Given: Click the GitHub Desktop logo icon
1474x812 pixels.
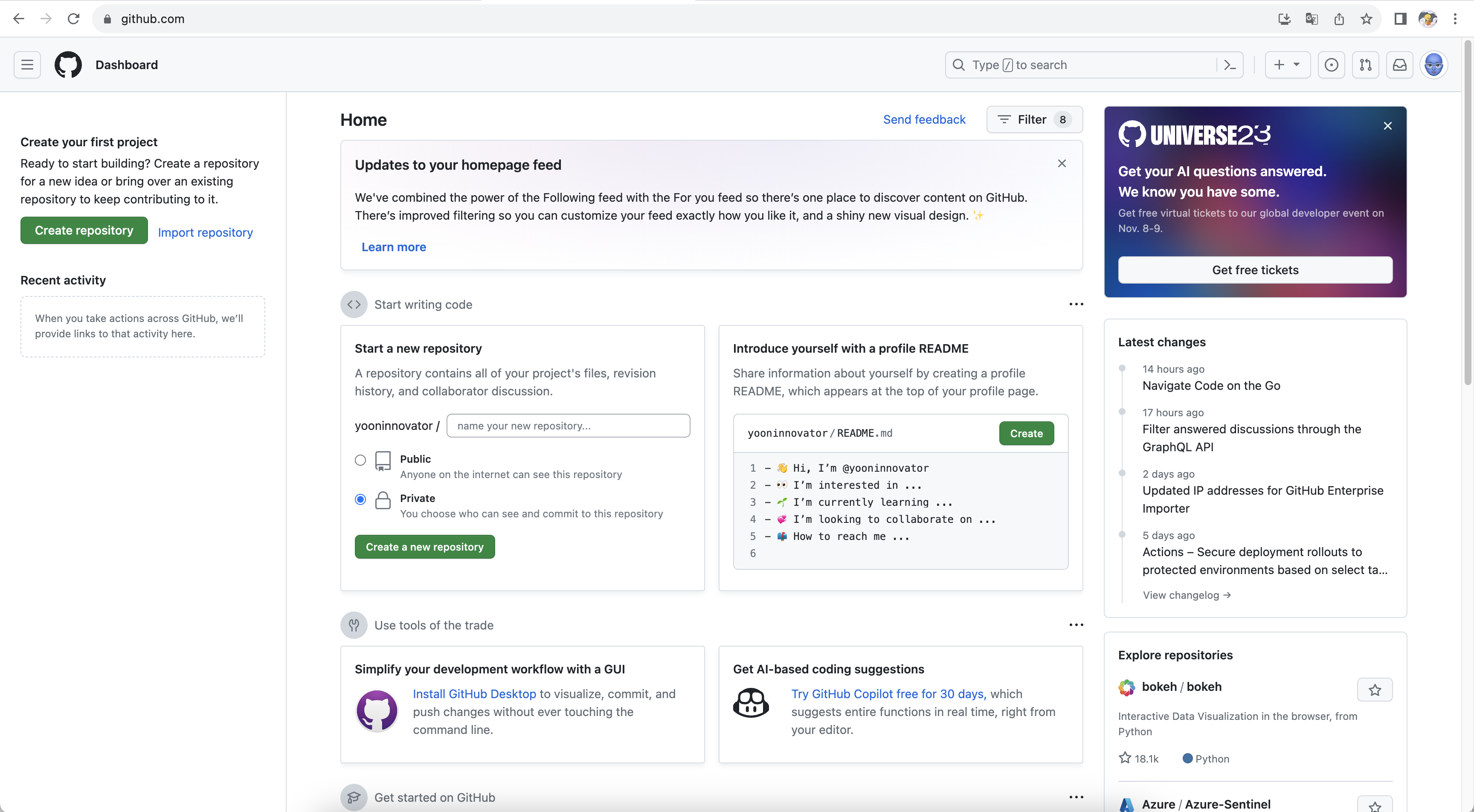Looking at the screenshot, I should click(x=377, y=711).
